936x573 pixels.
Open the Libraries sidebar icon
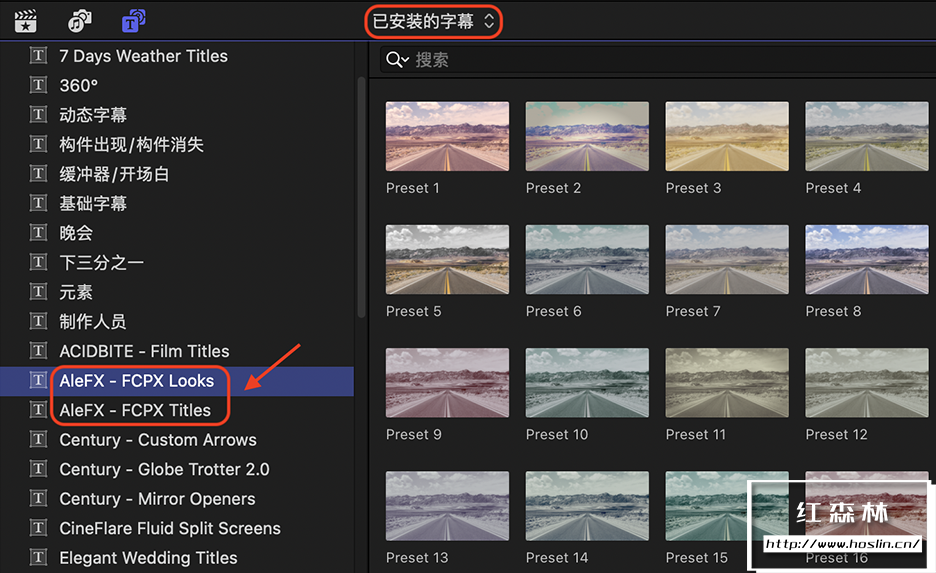[x=26, y=20]
